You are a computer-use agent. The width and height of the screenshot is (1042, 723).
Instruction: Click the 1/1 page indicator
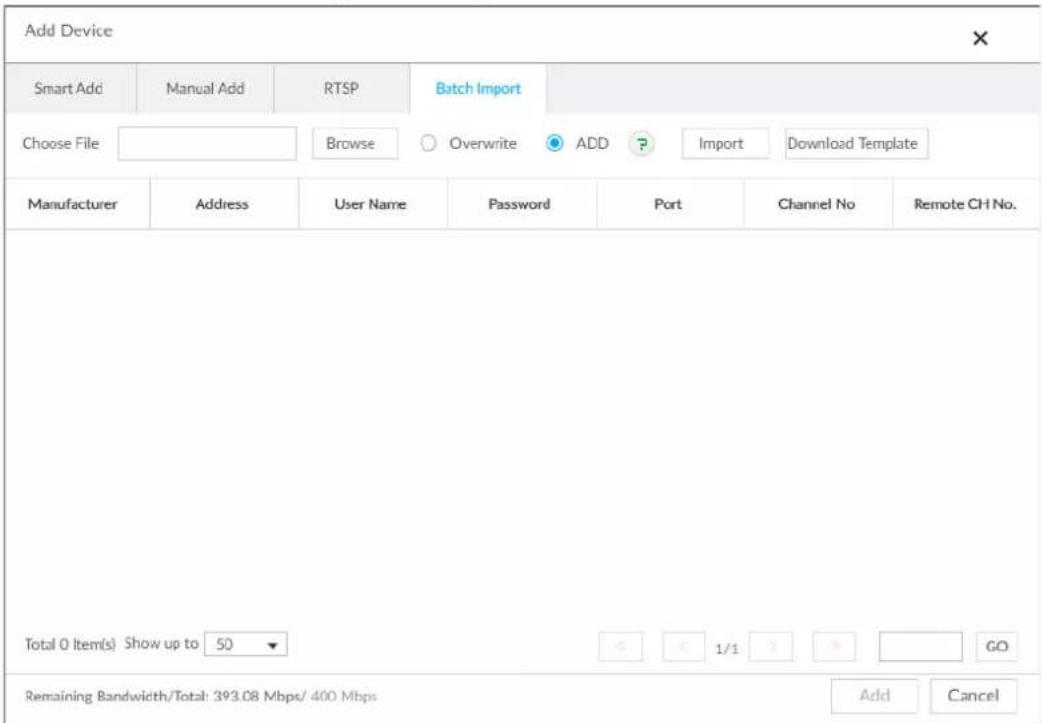tap(727, 649)
